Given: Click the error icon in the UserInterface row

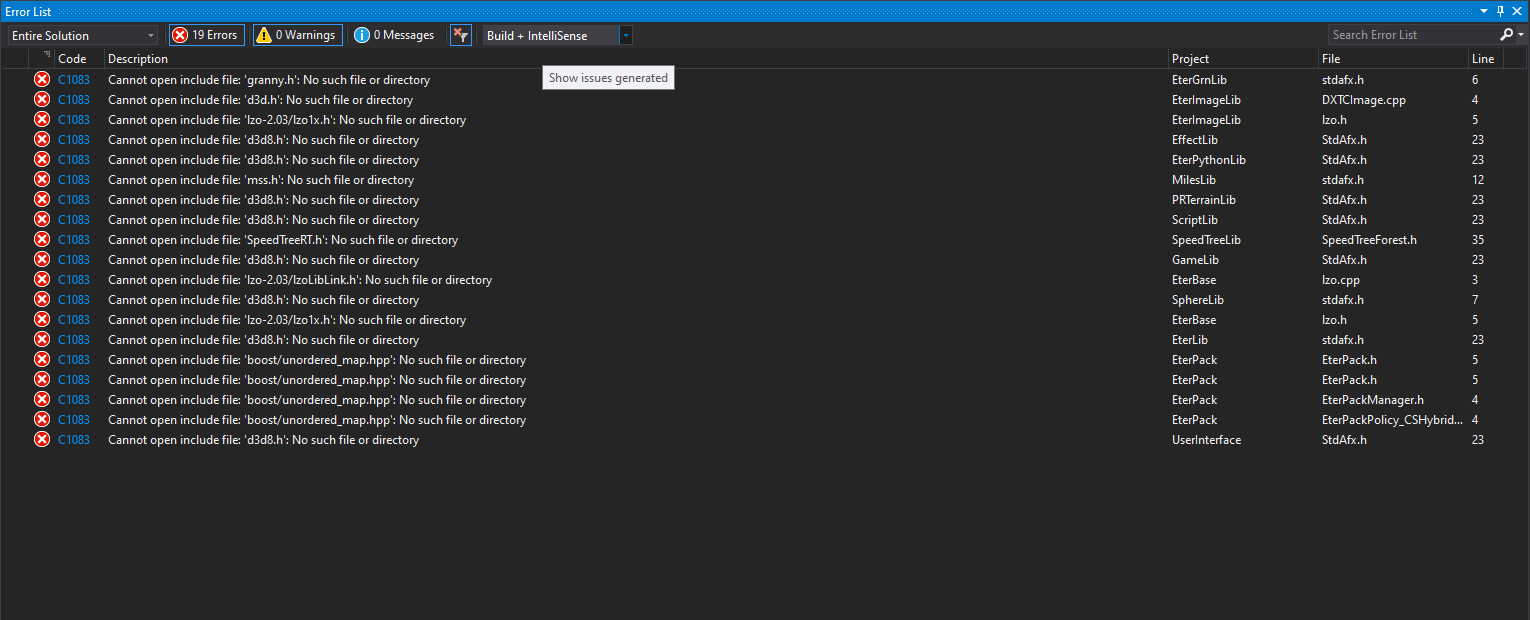Looking at the screenshot, I should (42, 439).
